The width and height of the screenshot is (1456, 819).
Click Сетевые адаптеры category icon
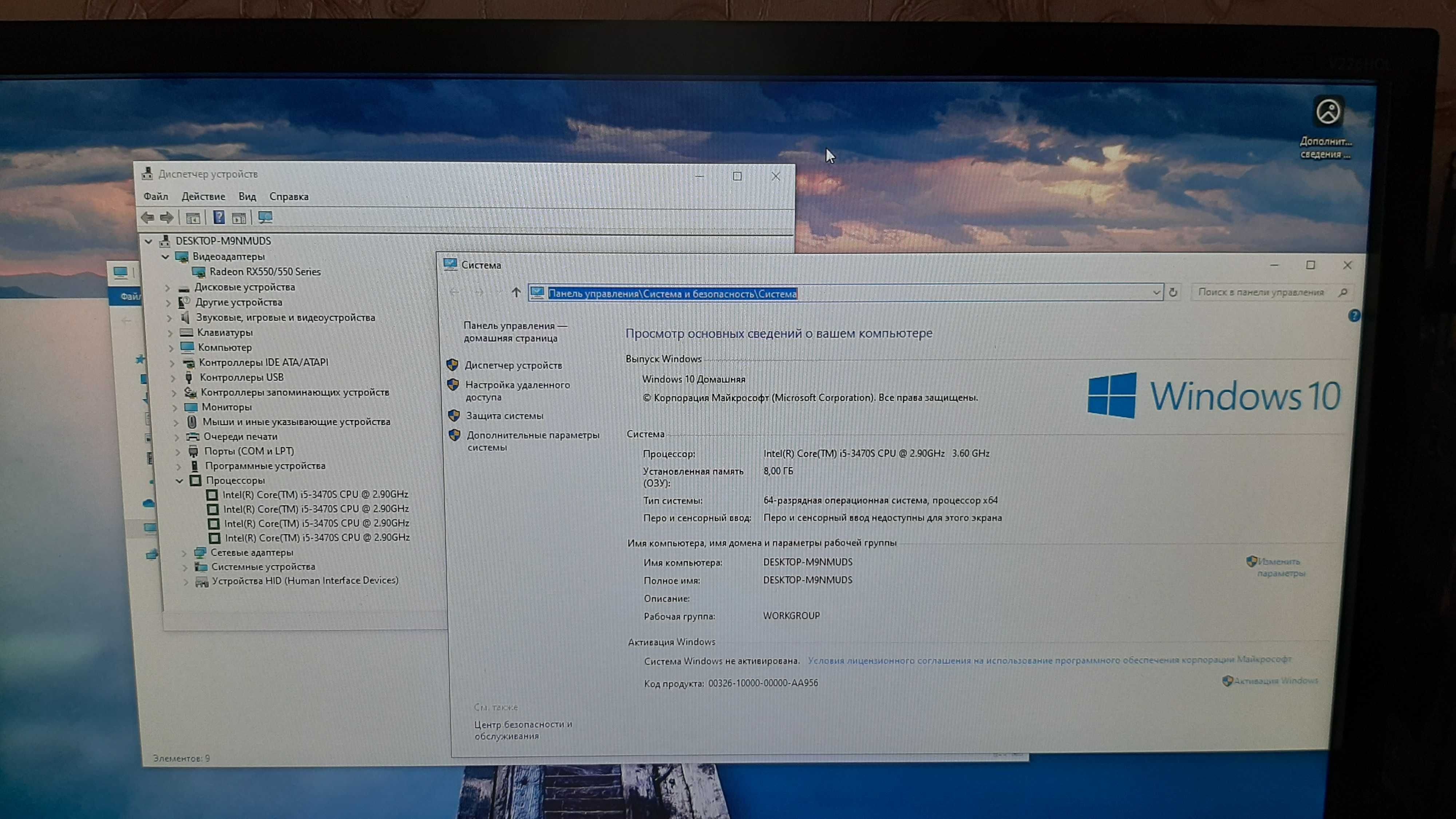tap(199, 552)
